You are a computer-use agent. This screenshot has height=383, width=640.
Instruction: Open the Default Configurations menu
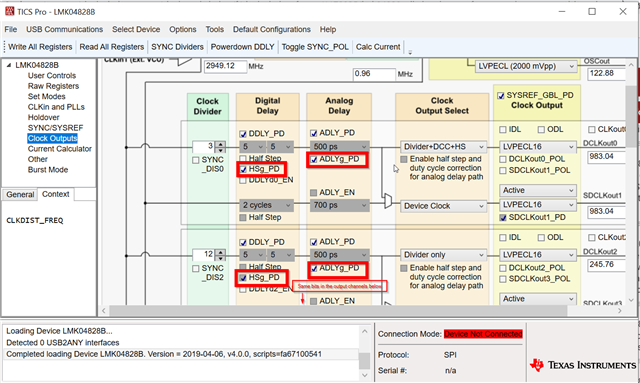click(271, 29)
